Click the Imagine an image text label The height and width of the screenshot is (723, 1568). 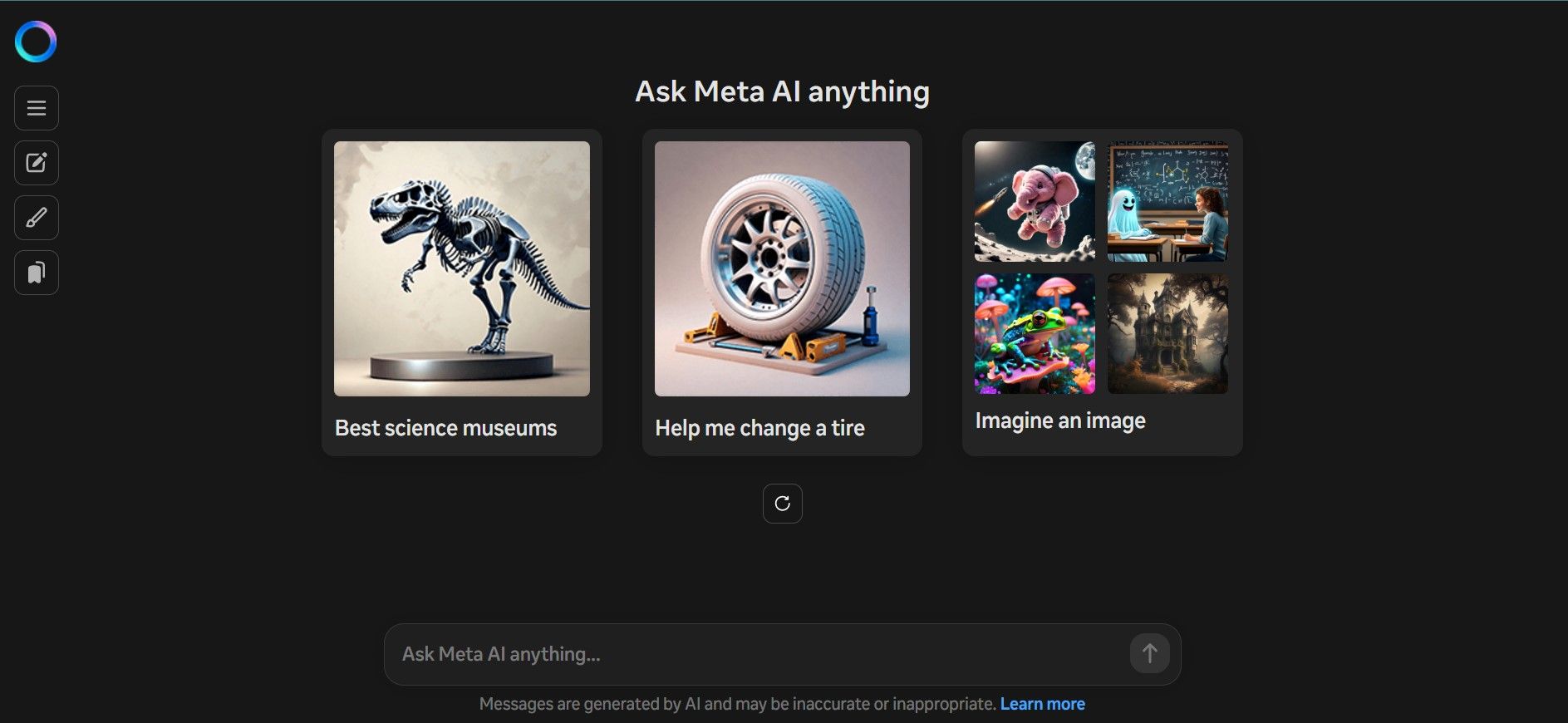(x=1060, y=421)
